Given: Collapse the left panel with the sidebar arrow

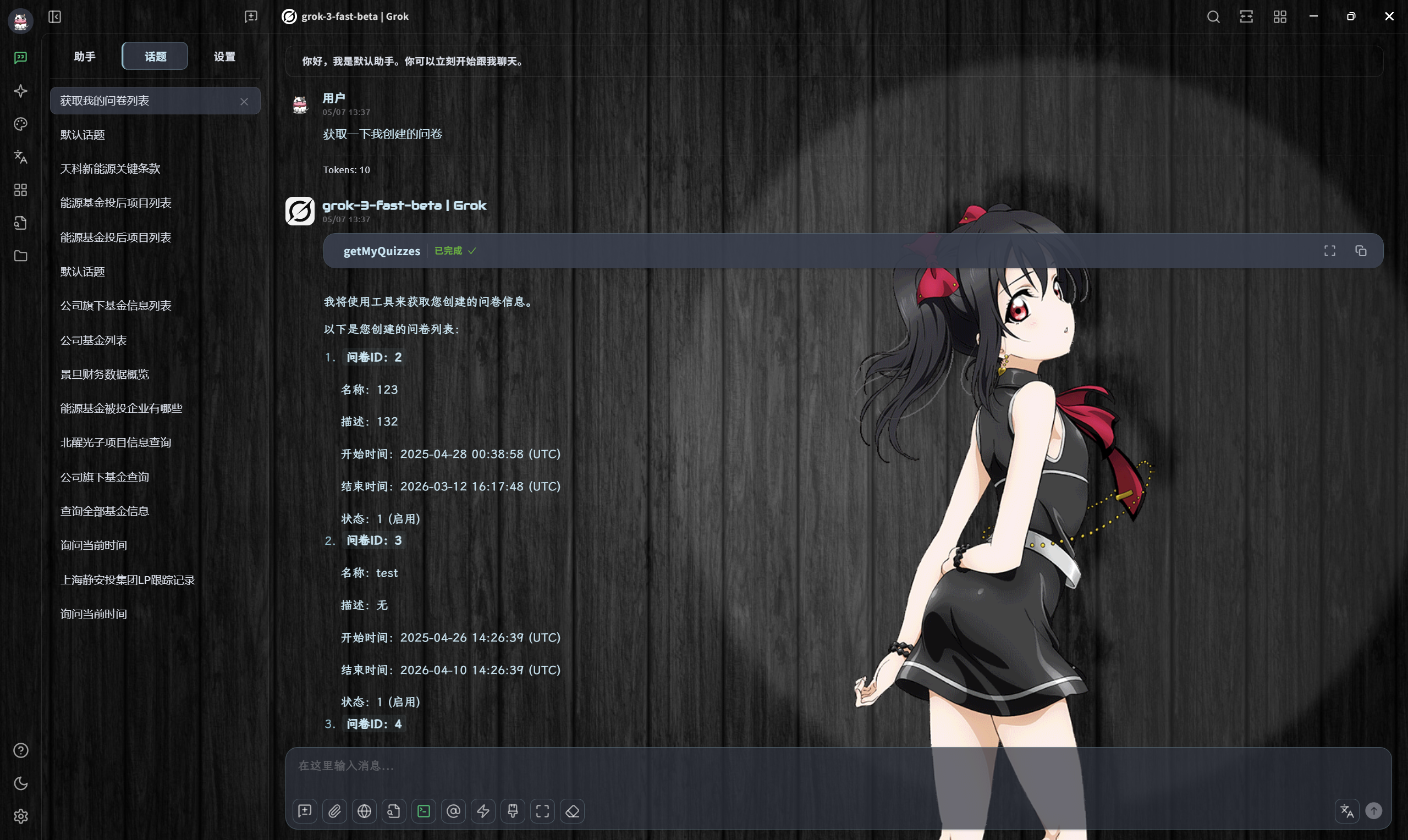Looking at the screenshot, I should [55, 17].
